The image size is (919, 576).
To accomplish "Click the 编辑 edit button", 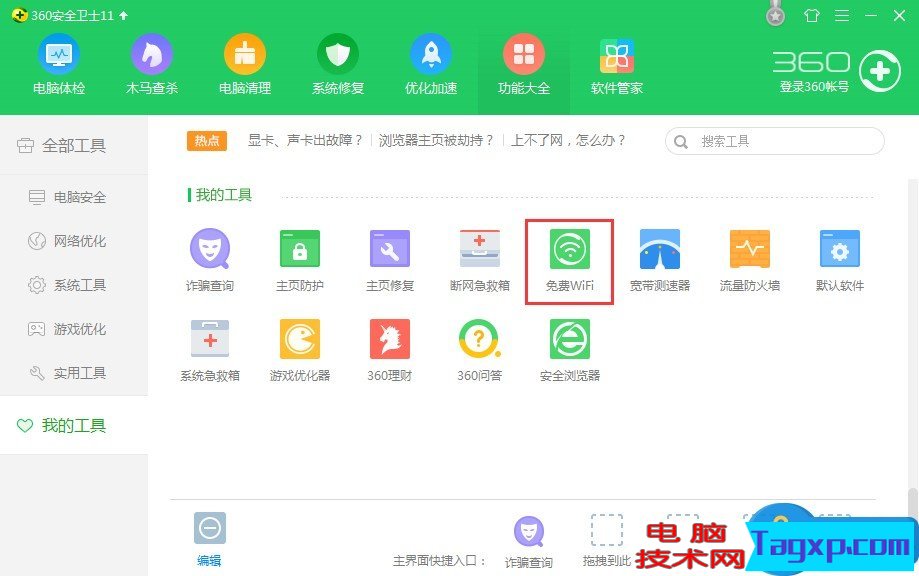I will 209,540.
